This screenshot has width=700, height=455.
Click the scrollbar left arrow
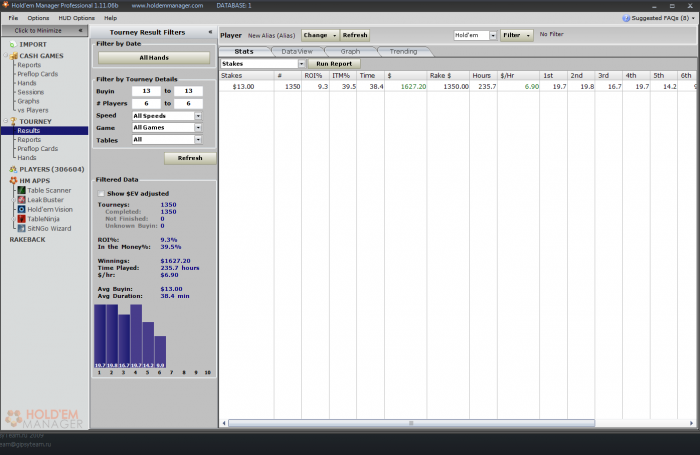[x=224, y=423]
